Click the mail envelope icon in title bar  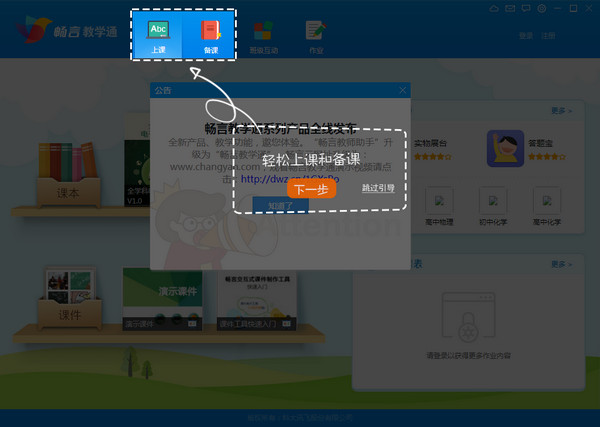point(512,9)
